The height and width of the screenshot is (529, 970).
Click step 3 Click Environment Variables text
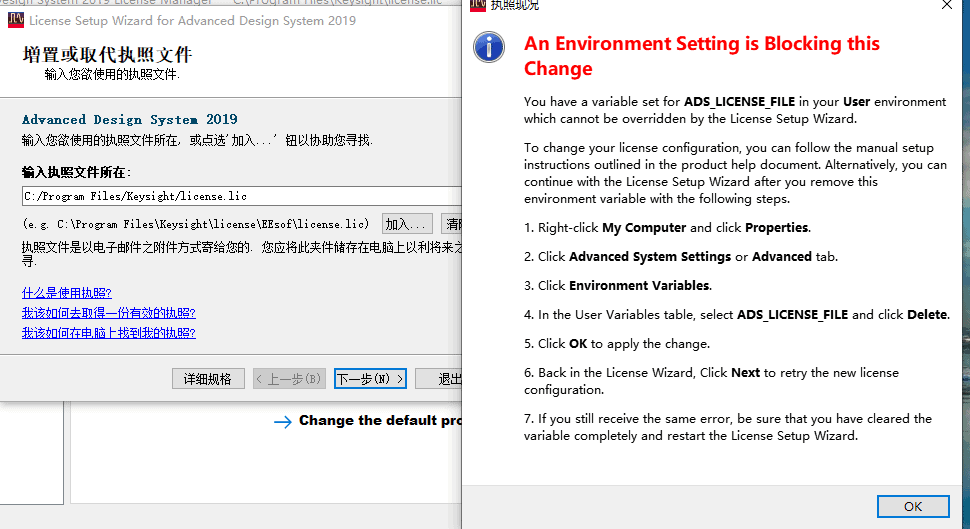(618, 285)
